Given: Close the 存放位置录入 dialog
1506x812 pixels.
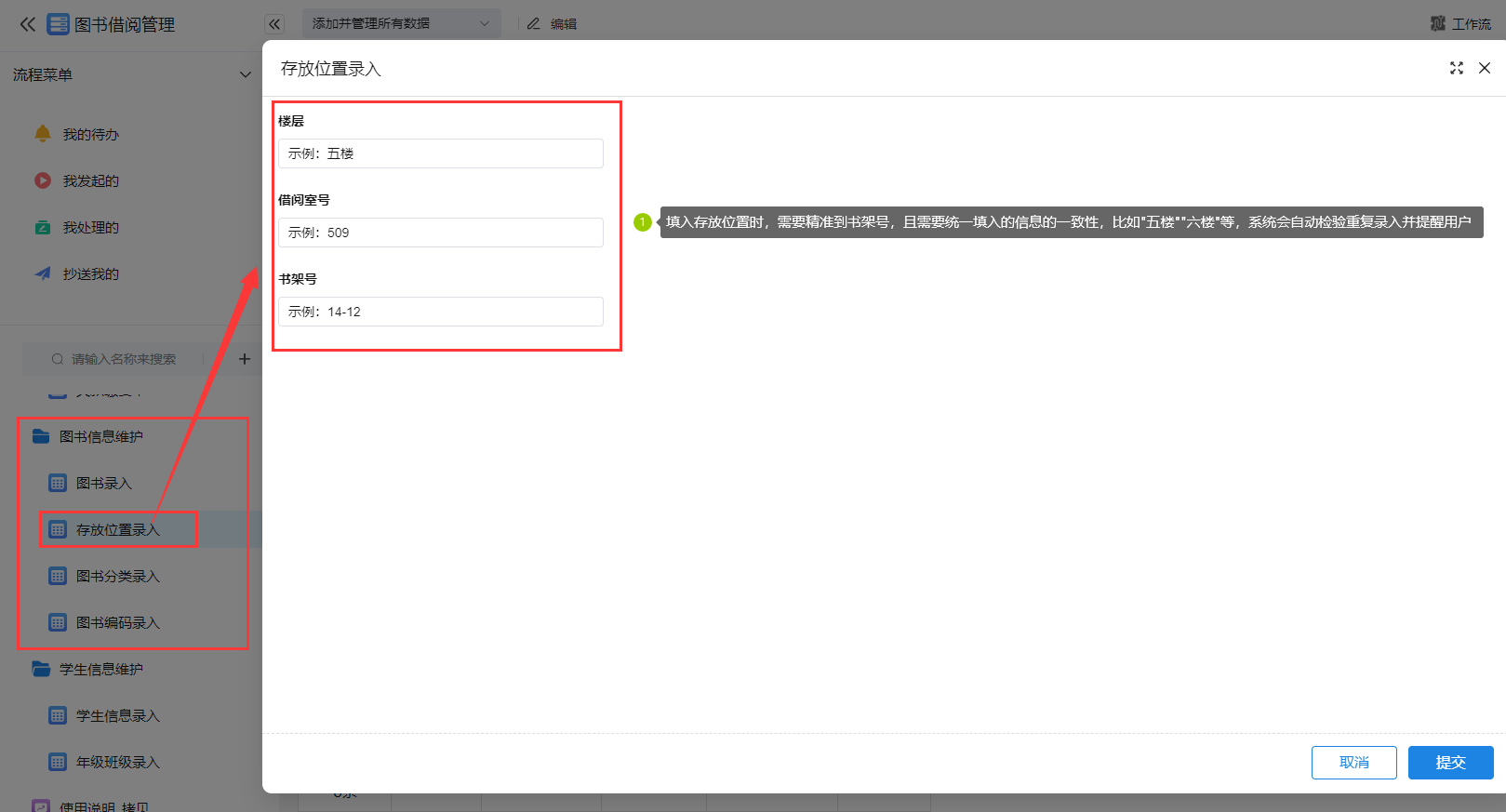Looking at the screenshot, I should (1485, 68).
